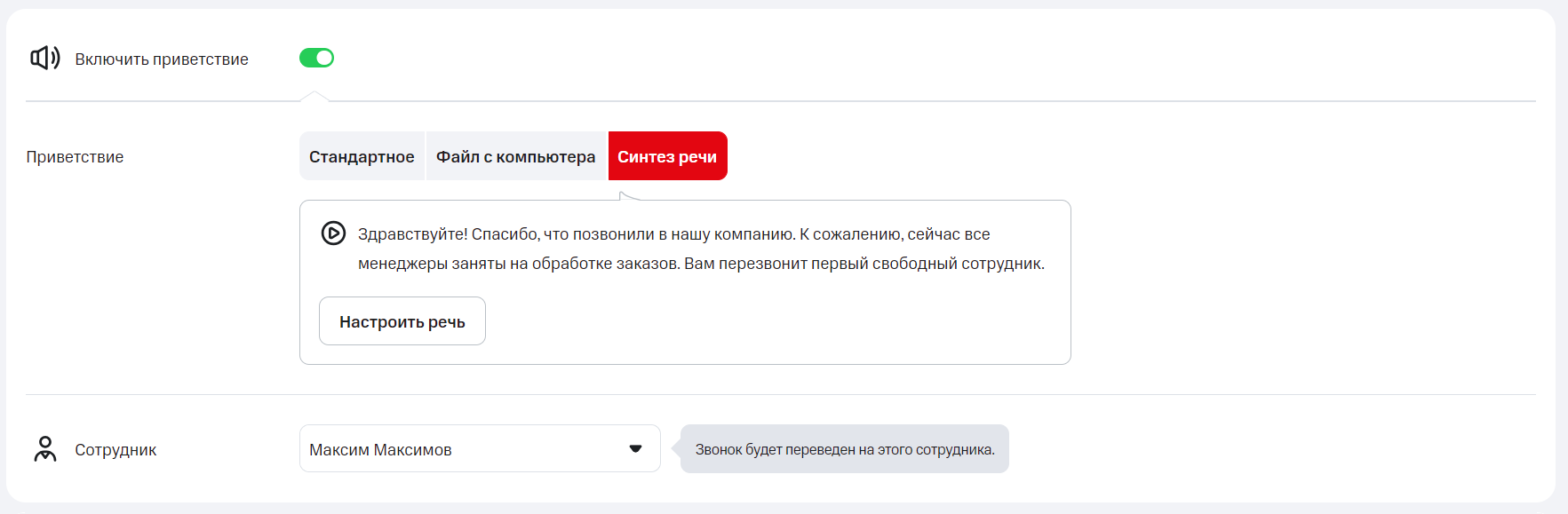Click the speaker icon beside Включить приветствие

click(x=44, y=59)
